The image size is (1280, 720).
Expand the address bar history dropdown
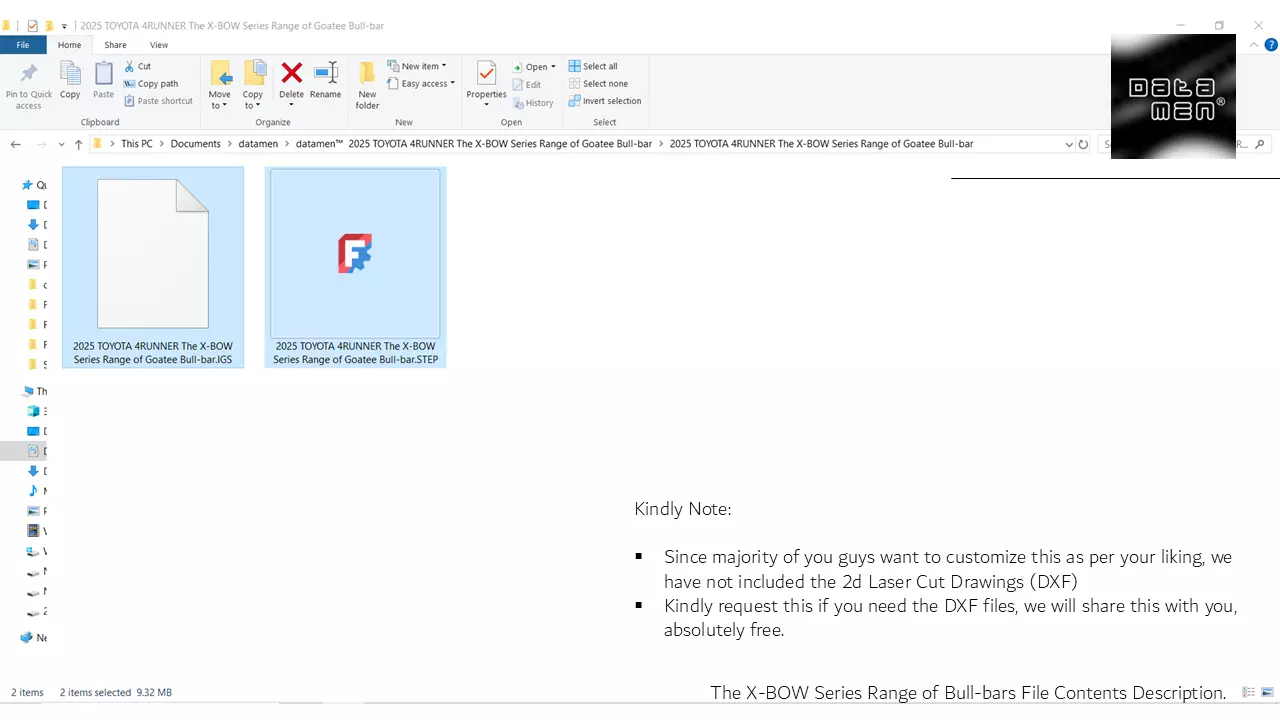click(x=1068, y=144)
